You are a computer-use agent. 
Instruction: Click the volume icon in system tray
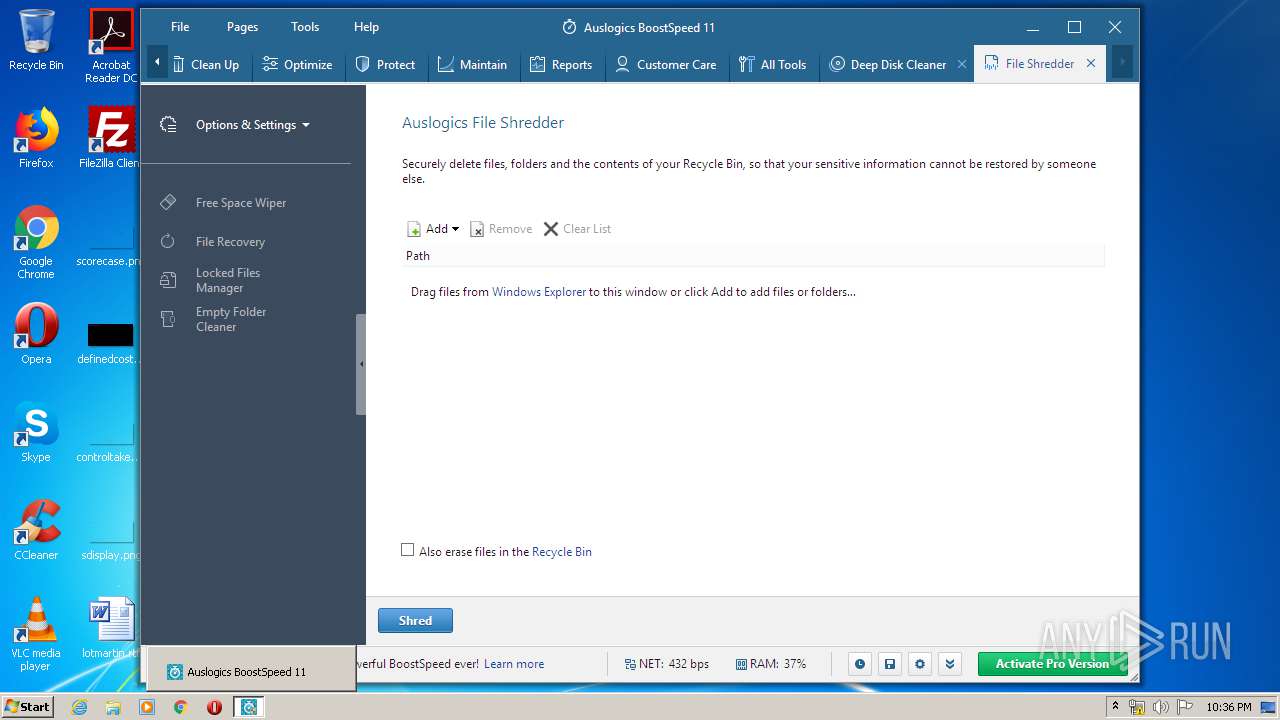click(x=1160, y=707)
